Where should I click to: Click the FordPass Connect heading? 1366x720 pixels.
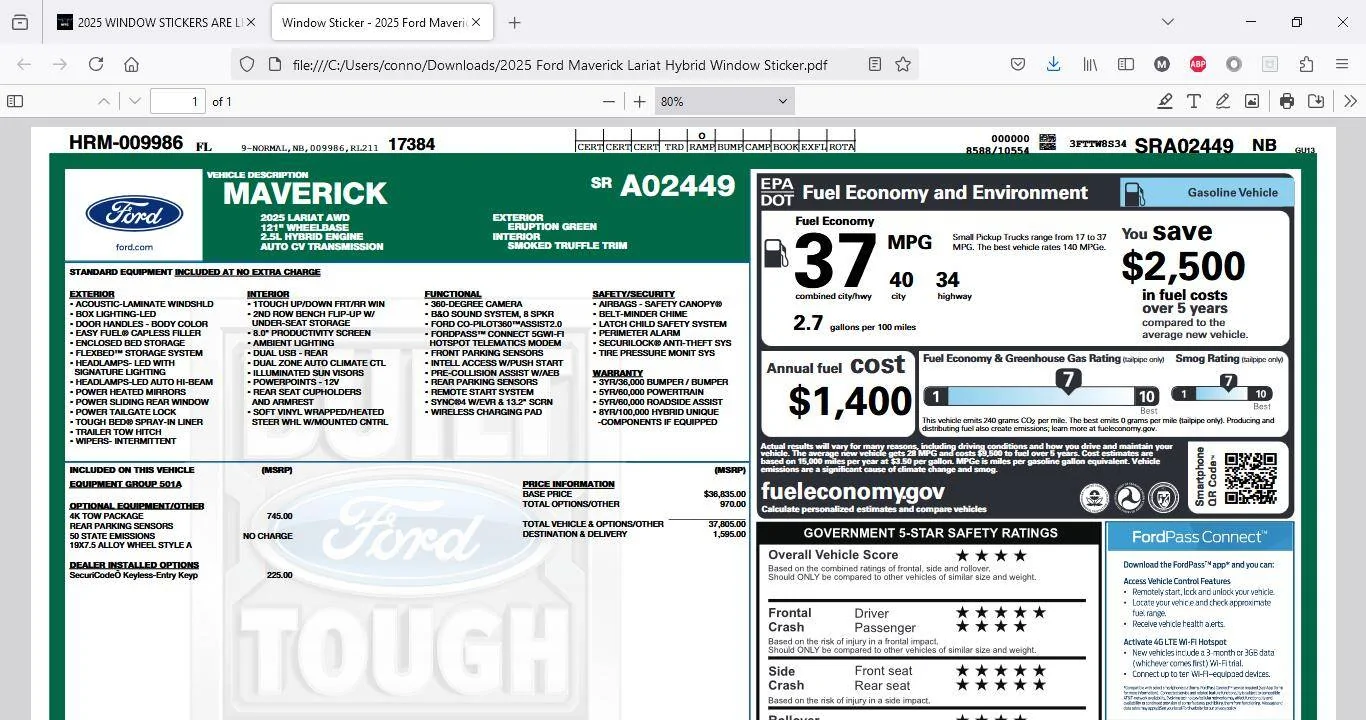coord(1199,537)
